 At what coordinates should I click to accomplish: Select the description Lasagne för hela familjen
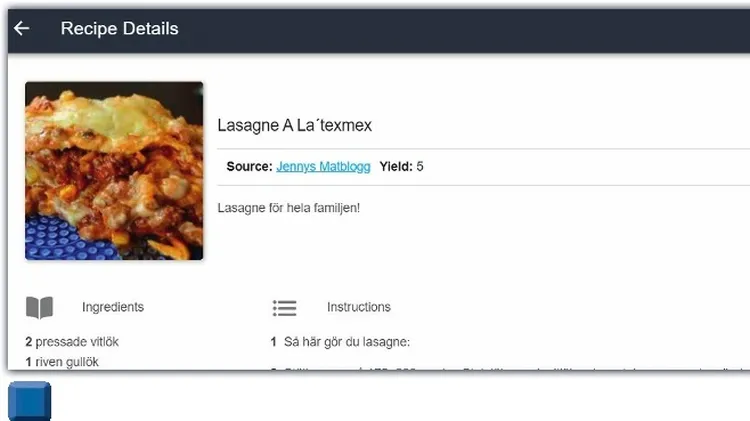(x=289, y=208)
